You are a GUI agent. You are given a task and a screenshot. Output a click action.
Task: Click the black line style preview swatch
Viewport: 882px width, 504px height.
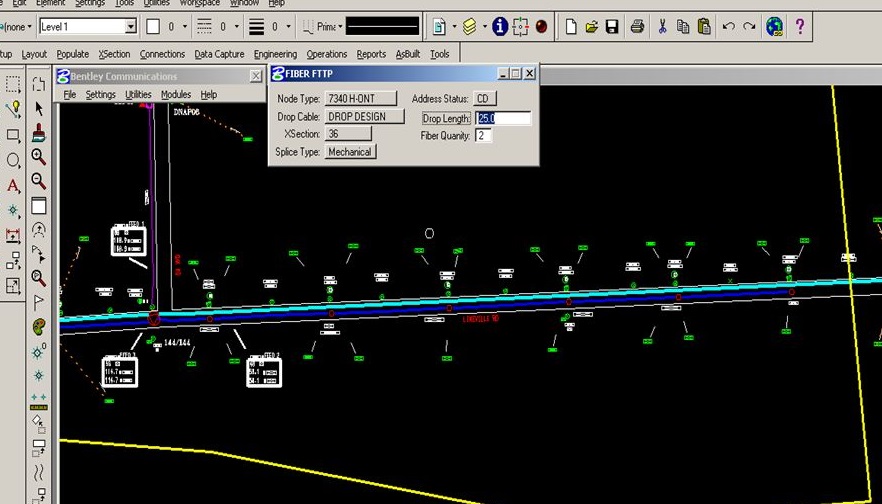pos(382,26)
